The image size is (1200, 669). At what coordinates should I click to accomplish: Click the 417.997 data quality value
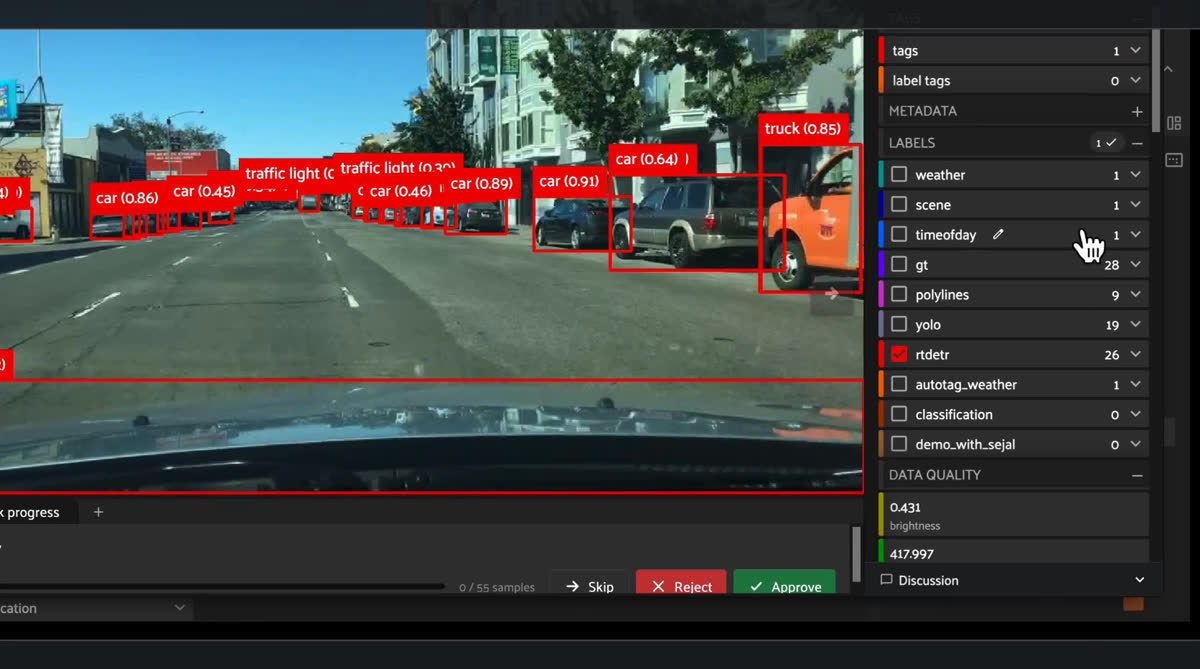tap(912, 553)
